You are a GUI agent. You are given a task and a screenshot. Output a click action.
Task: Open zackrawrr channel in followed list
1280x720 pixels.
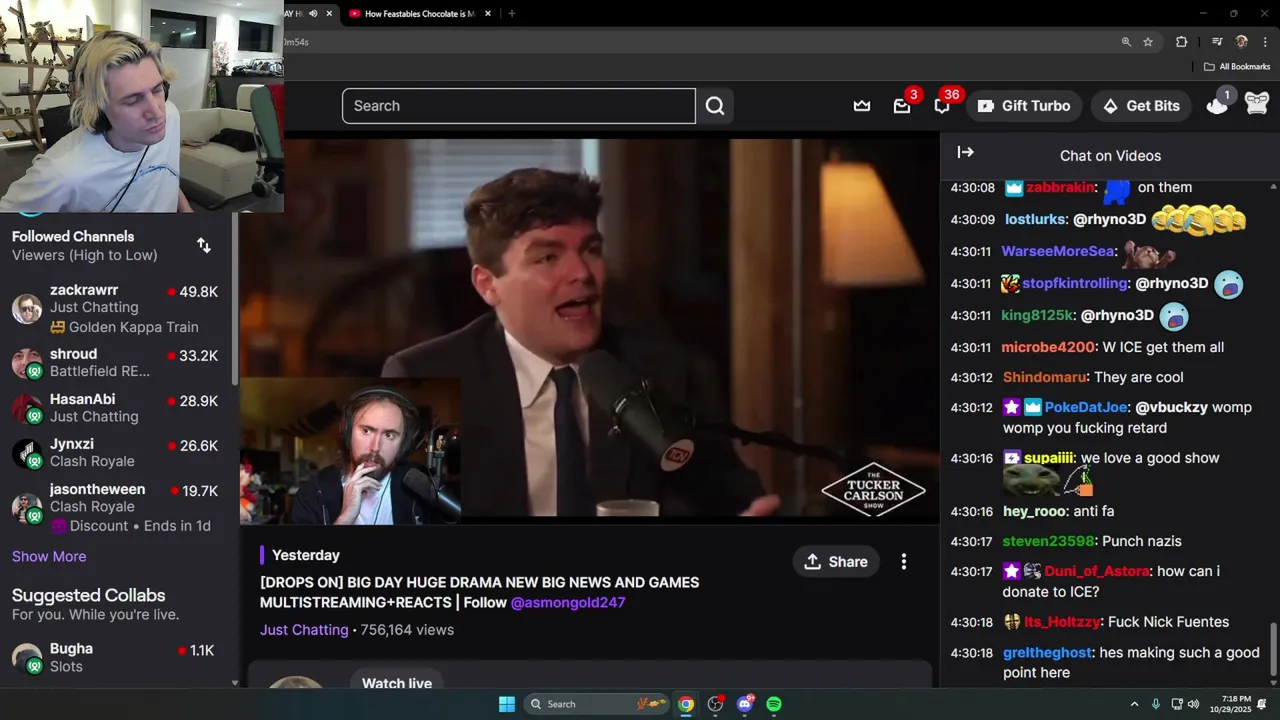pos(119,309)
